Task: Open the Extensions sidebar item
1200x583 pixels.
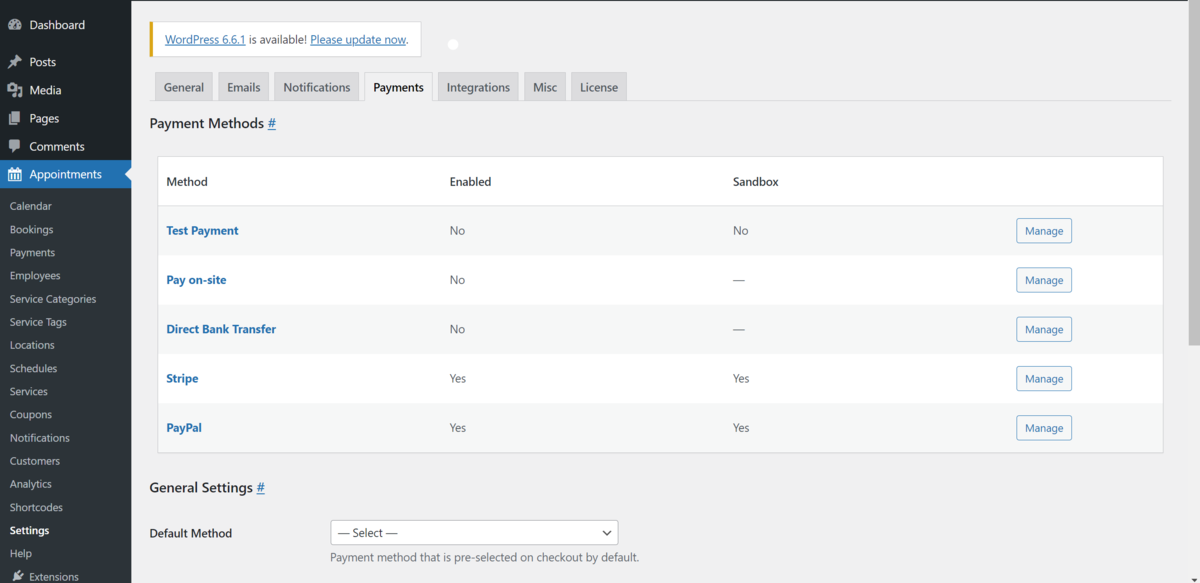Action: click(54, 577)
